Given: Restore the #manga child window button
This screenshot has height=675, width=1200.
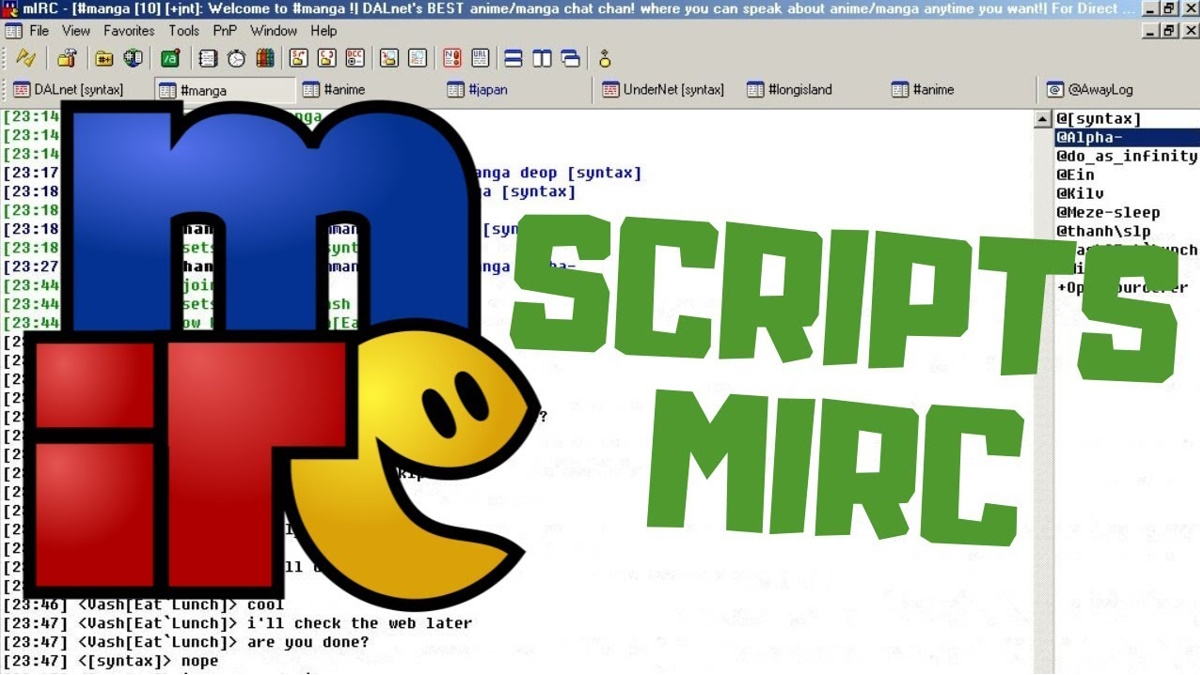Looking at the screenshot, I should (x=1169, y=31).
